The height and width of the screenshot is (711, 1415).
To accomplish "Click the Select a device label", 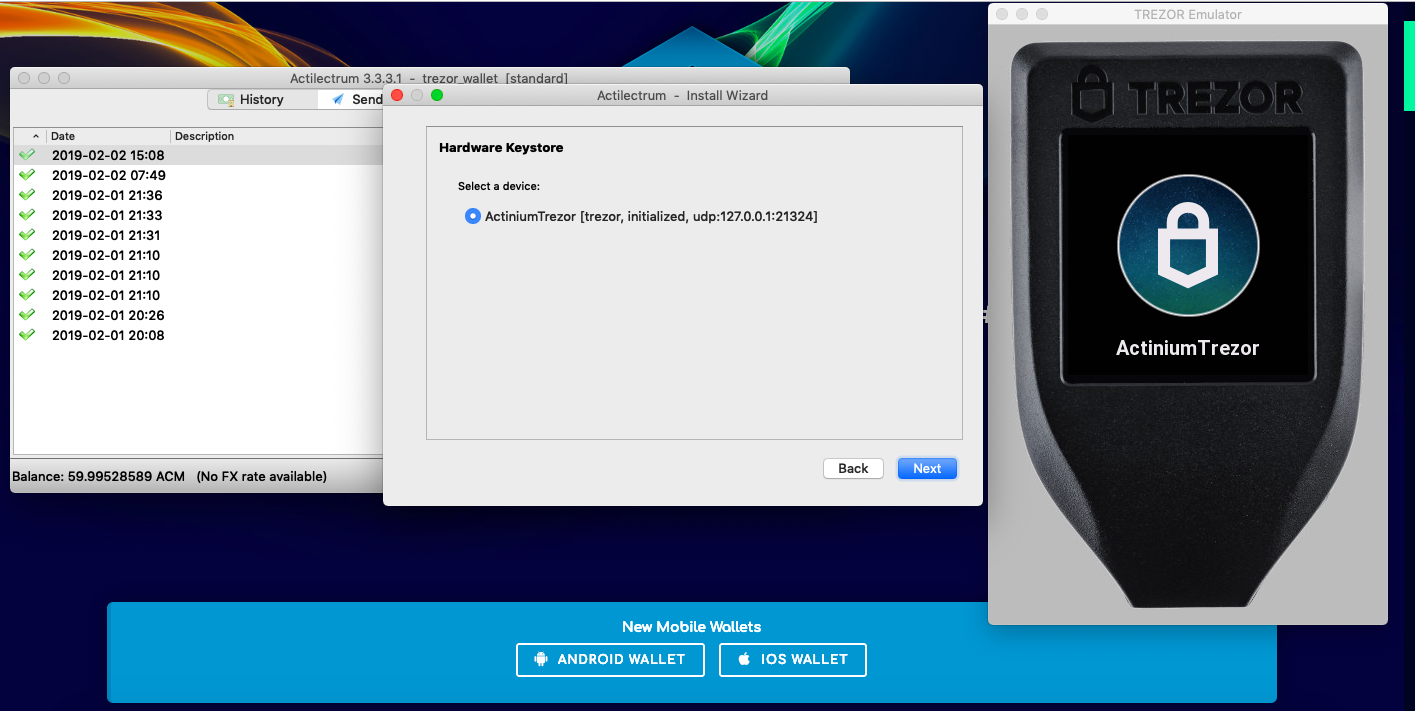I will [x=499, y=186].
